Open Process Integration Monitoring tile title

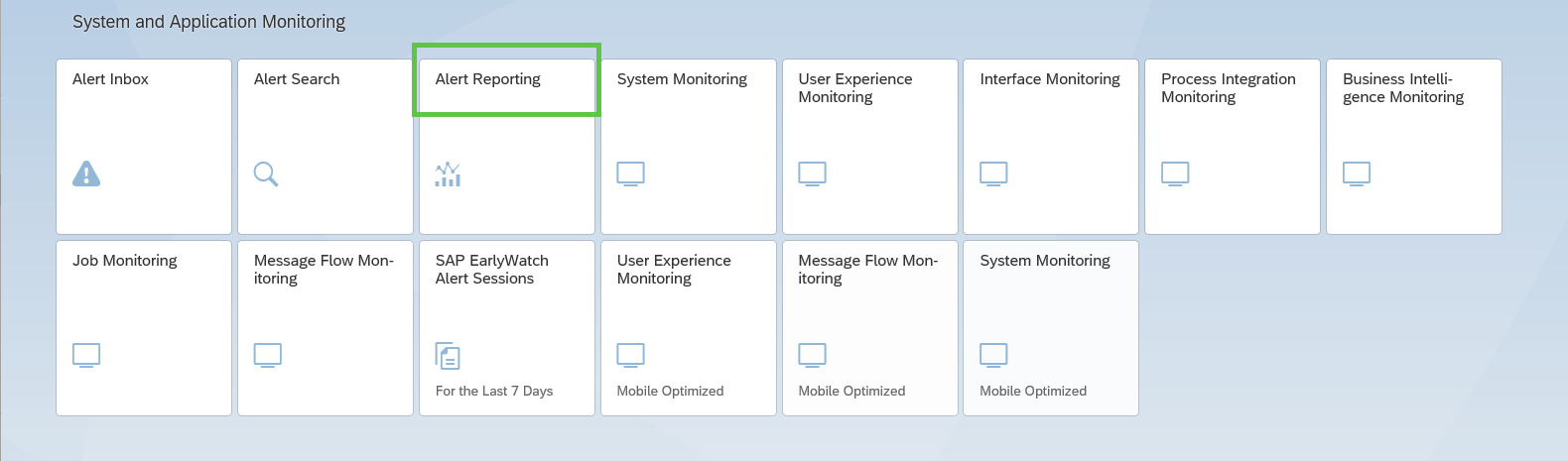1229,88
